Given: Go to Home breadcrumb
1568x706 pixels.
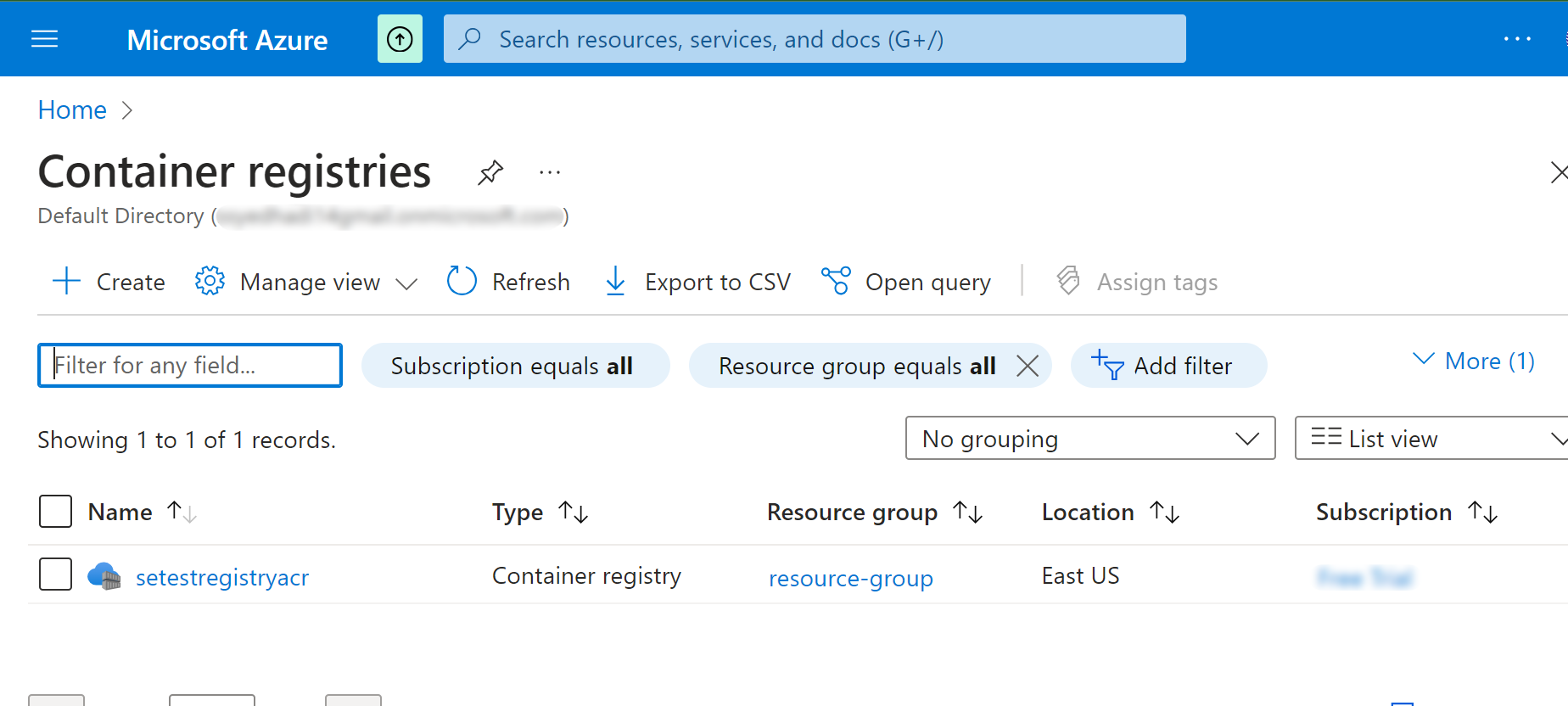Looking at the screenshot, I should (72, 109).
